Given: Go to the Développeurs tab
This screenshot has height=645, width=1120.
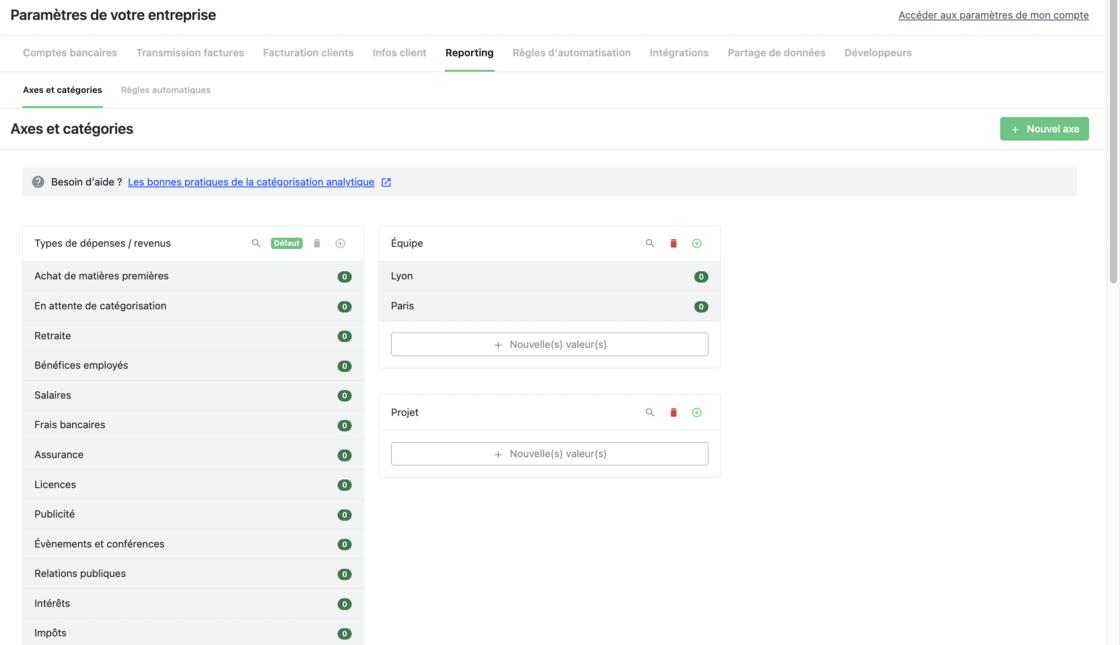Looking at the screenshot, I should [878, 53].
